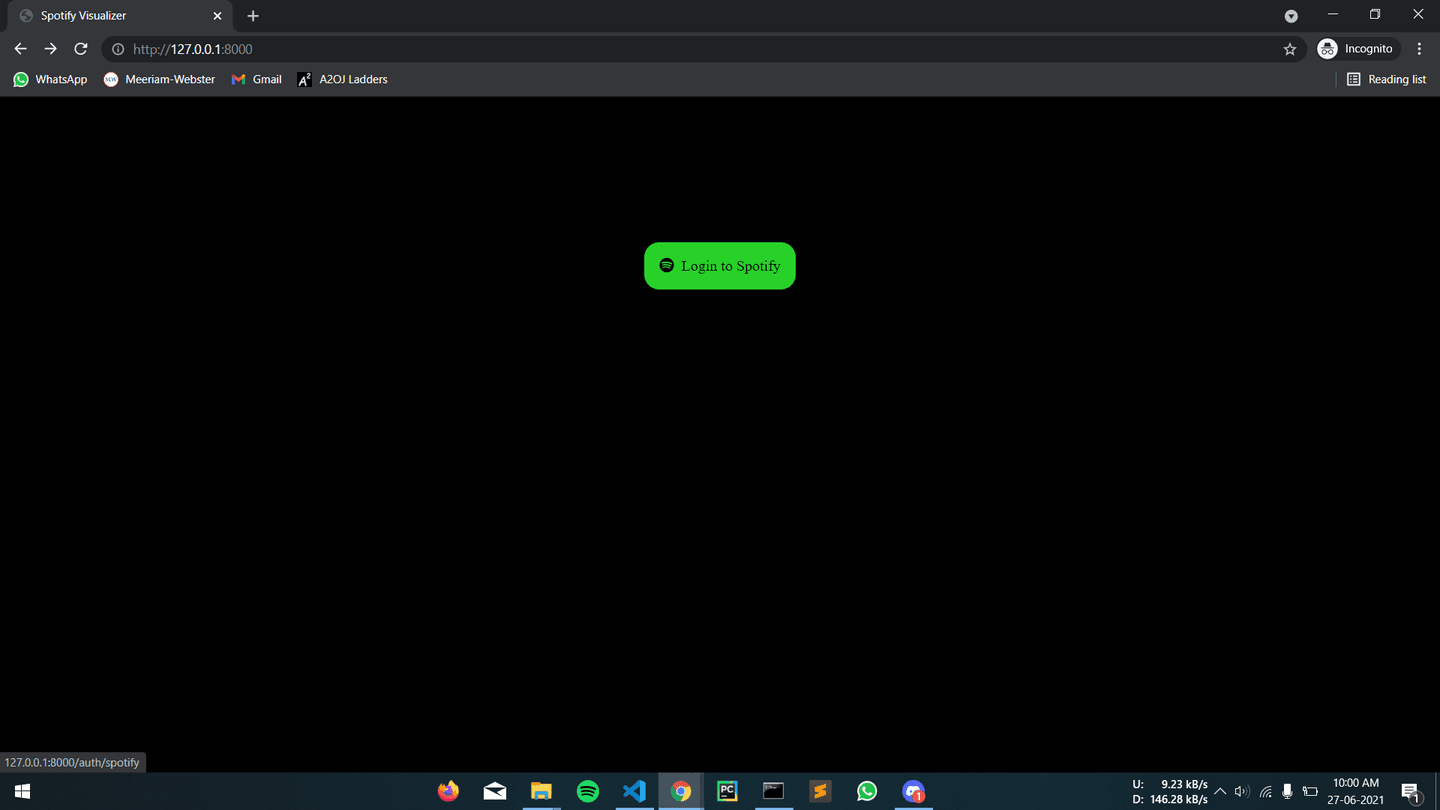Open the Incognito profile indicator
The width and height of the screenshot is (1440, 810).
click(x=1356, y=49)
